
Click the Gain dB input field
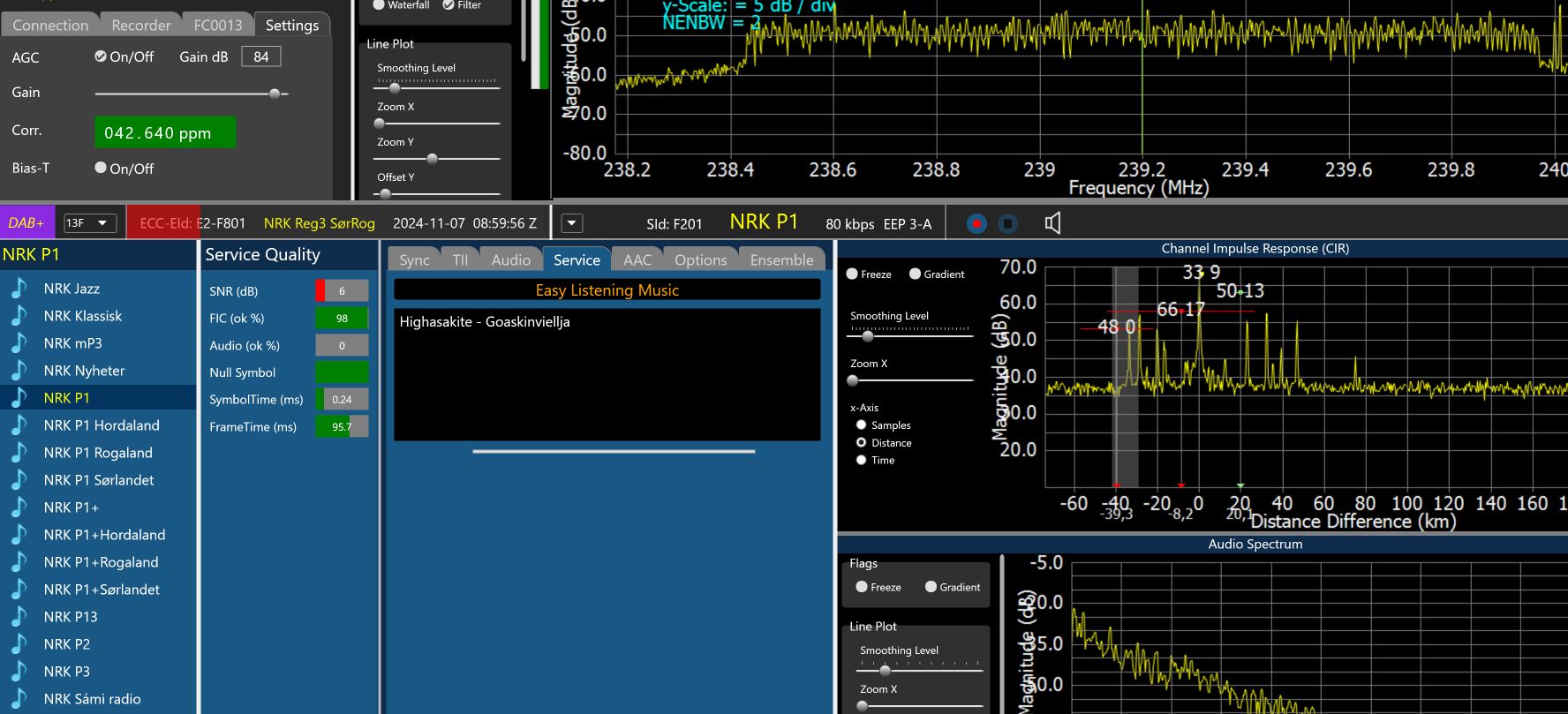tap(260, 56)
